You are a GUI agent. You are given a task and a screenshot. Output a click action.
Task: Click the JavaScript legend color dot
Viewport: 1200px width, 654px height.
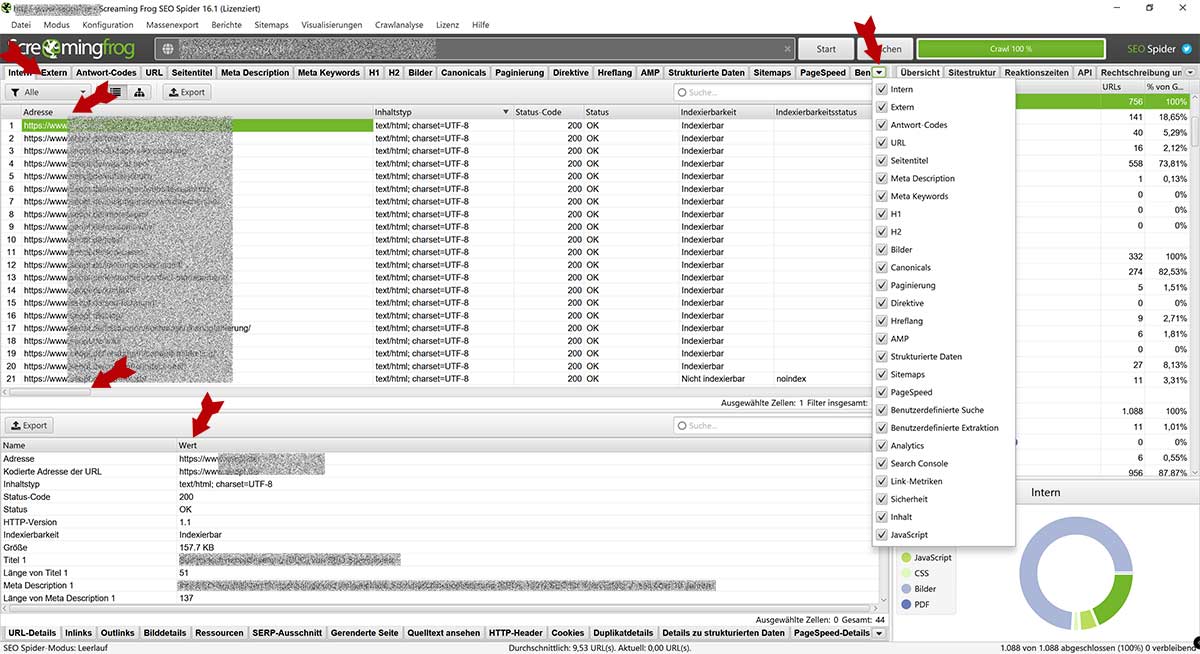907,557
